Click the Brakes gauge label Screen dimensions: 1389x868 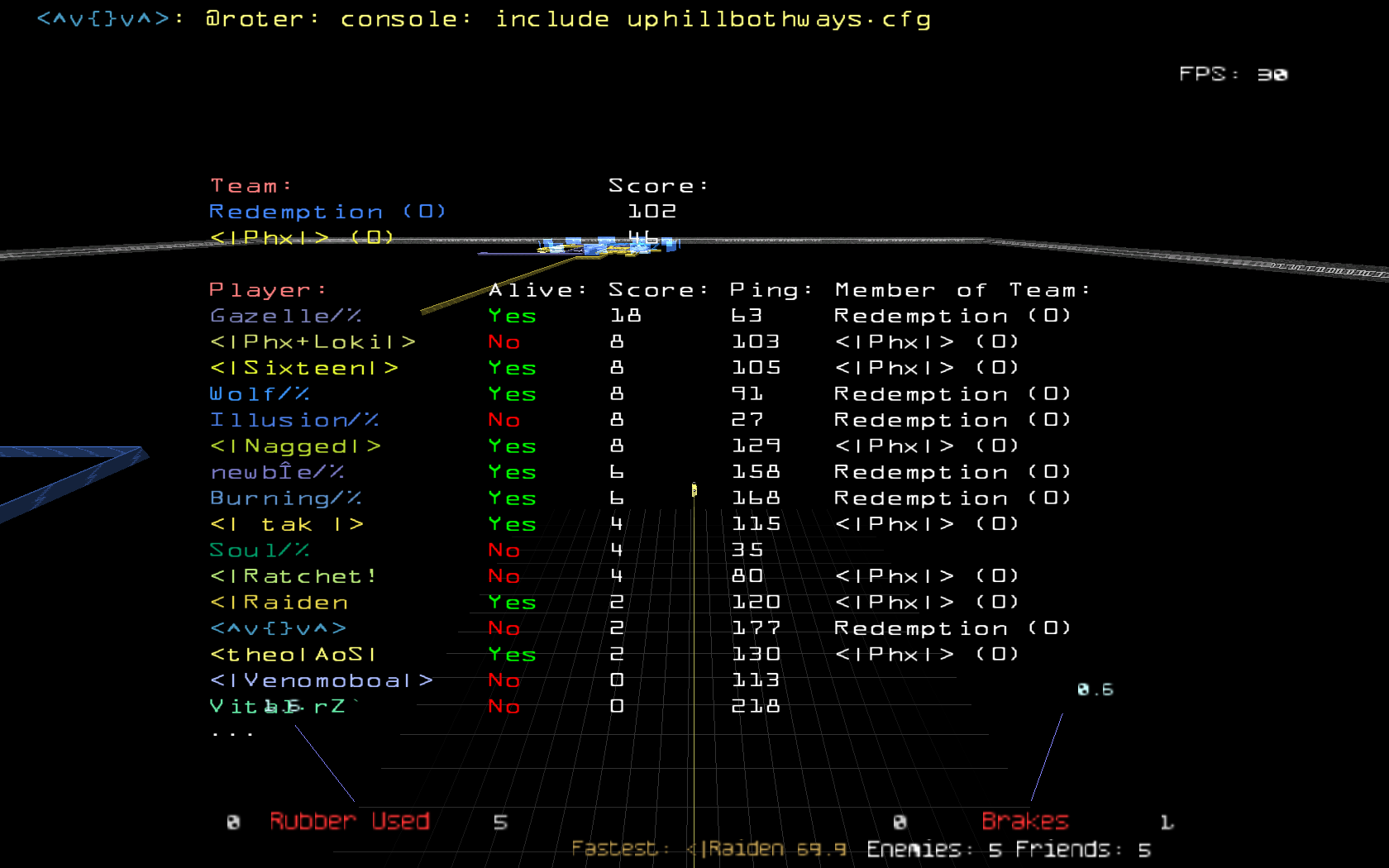[x=1024, y=821]
